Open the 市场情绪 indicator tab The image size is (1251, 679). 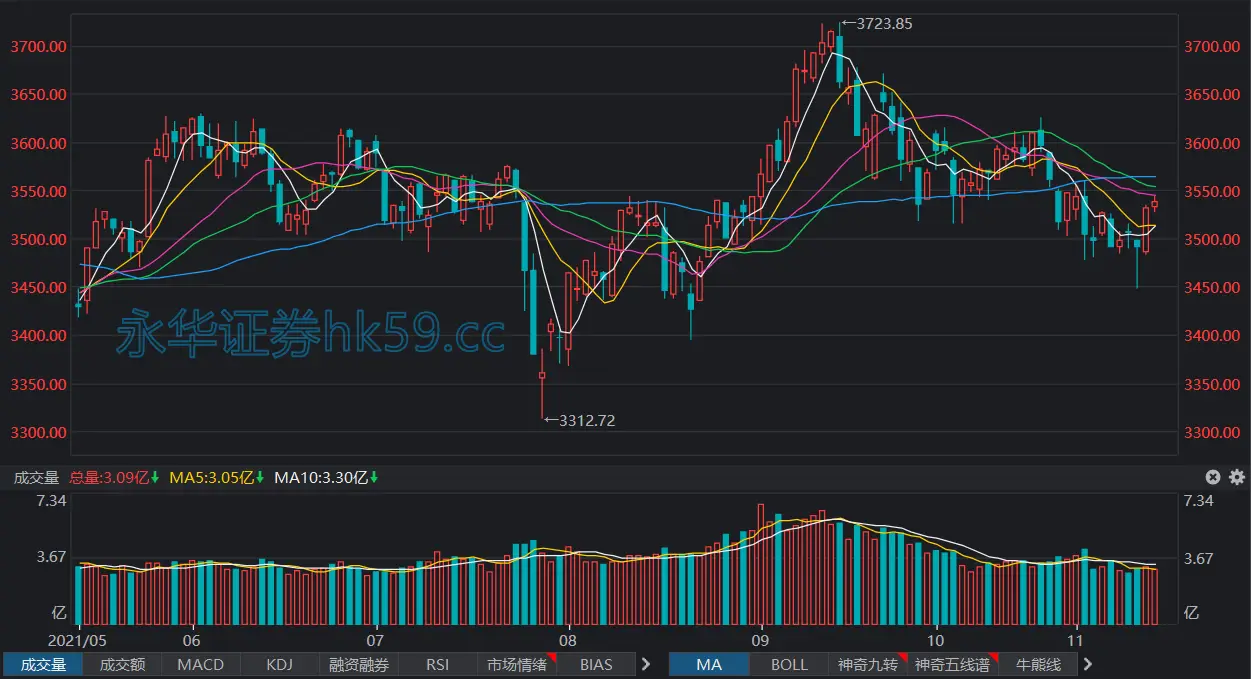coord(517,664)
